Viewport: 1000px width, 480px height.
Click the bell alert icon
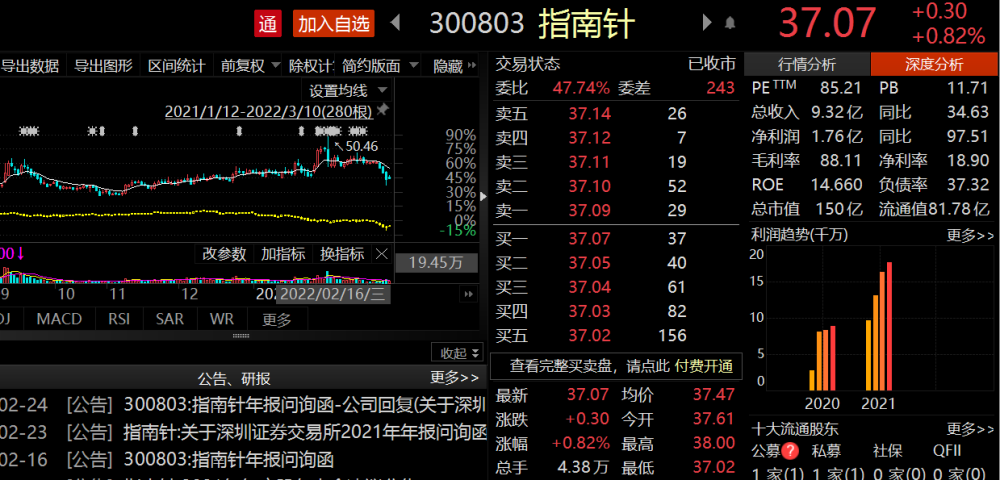point(730,24)
